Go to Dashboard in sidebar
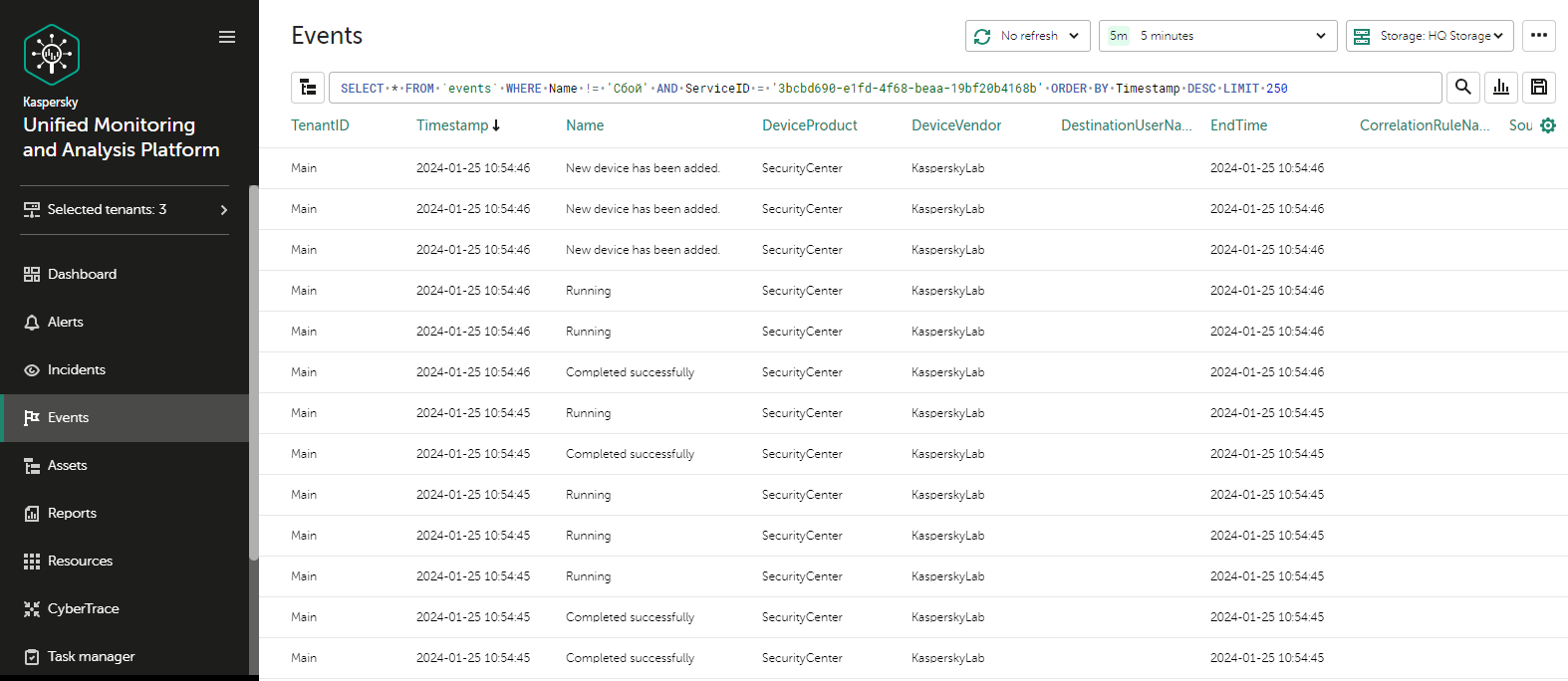The height and width of the screenshot is (681, 1568). pyautogui.click(x=82, y=274)
